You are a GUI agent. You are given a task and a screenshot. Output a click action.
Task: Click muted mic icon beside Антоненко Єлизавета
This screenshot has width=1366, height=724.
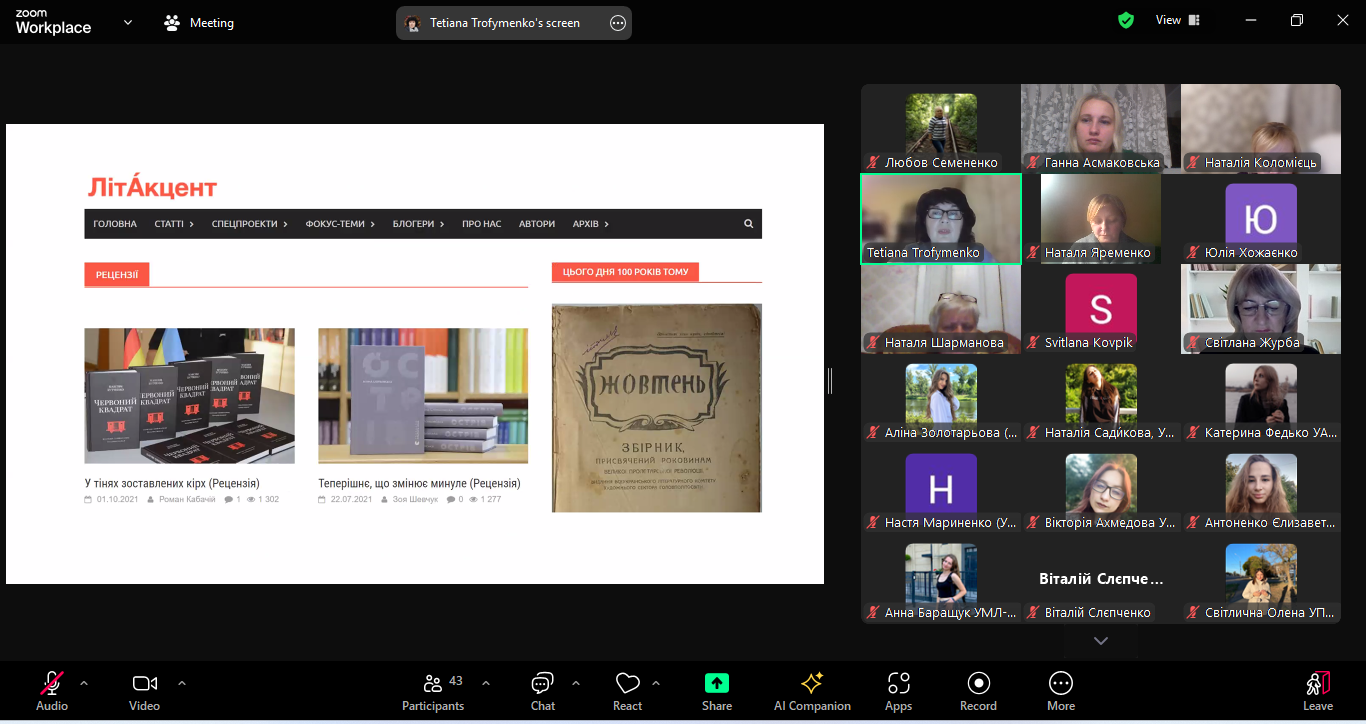coord(1193,523)
